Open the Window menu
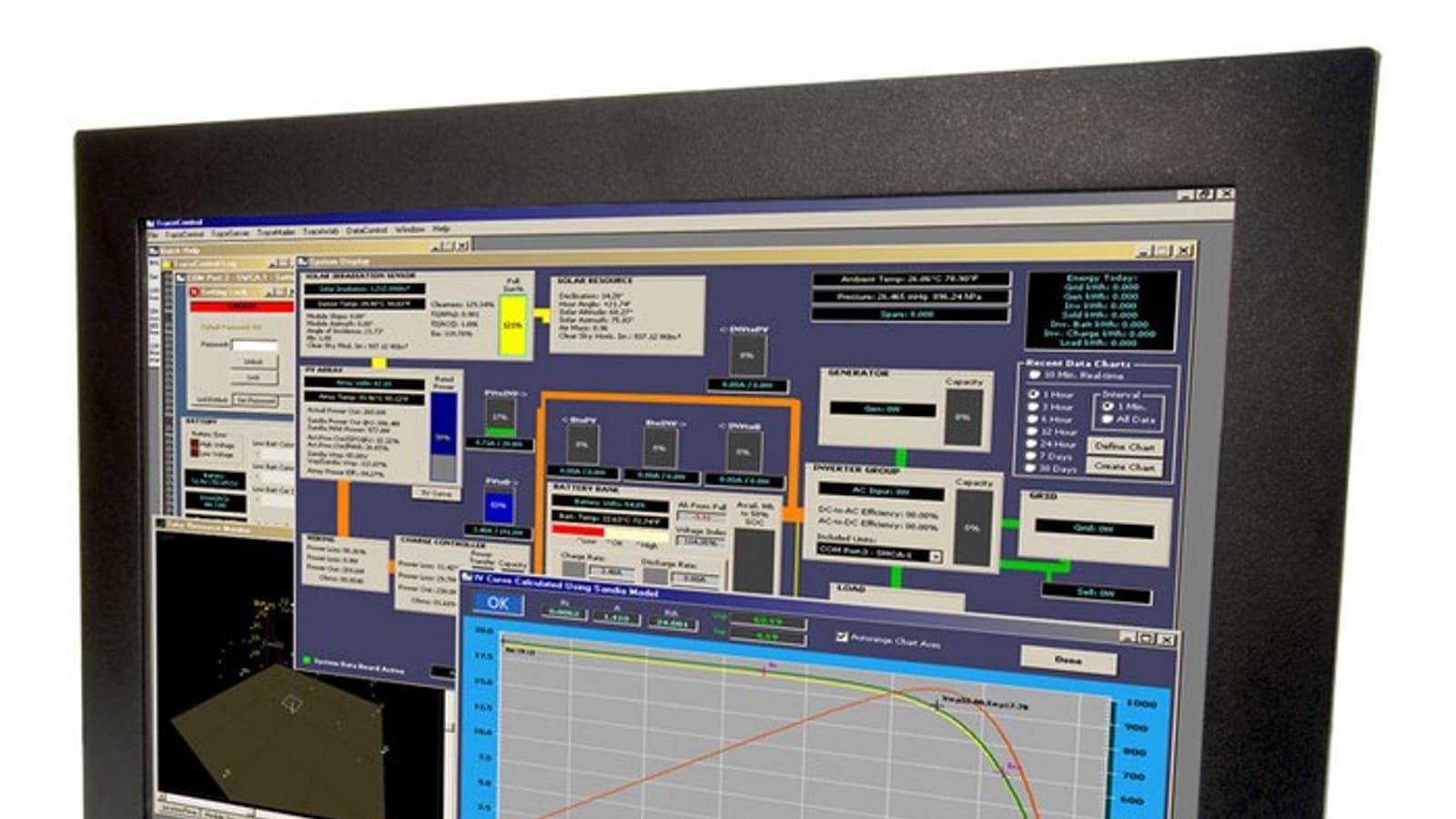Viewport: 1456px width, 819px height. (x=409, y=230)
